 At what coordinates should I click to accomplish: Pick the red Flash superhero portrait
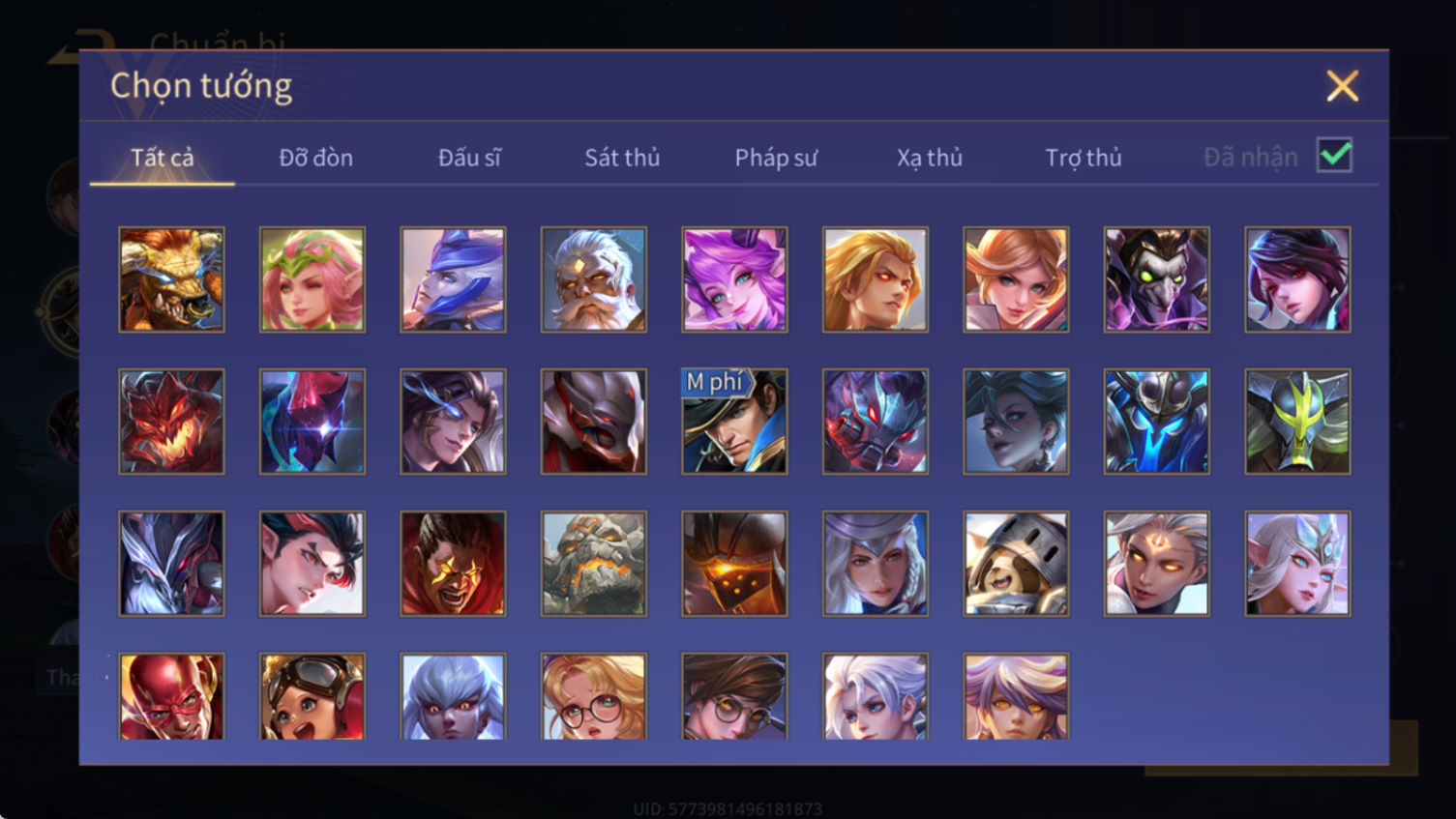pos(171,696)
